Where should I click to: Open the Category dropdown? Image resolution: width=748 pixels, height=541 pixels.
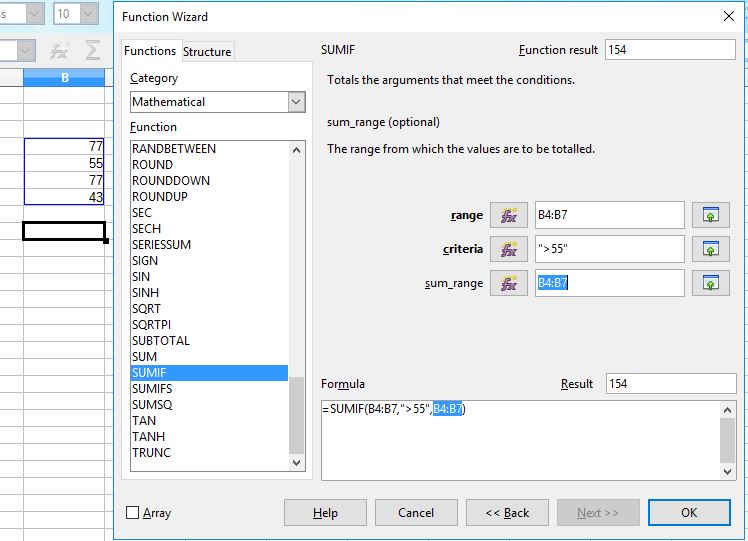pyautogui.click(x=296, y=102)
